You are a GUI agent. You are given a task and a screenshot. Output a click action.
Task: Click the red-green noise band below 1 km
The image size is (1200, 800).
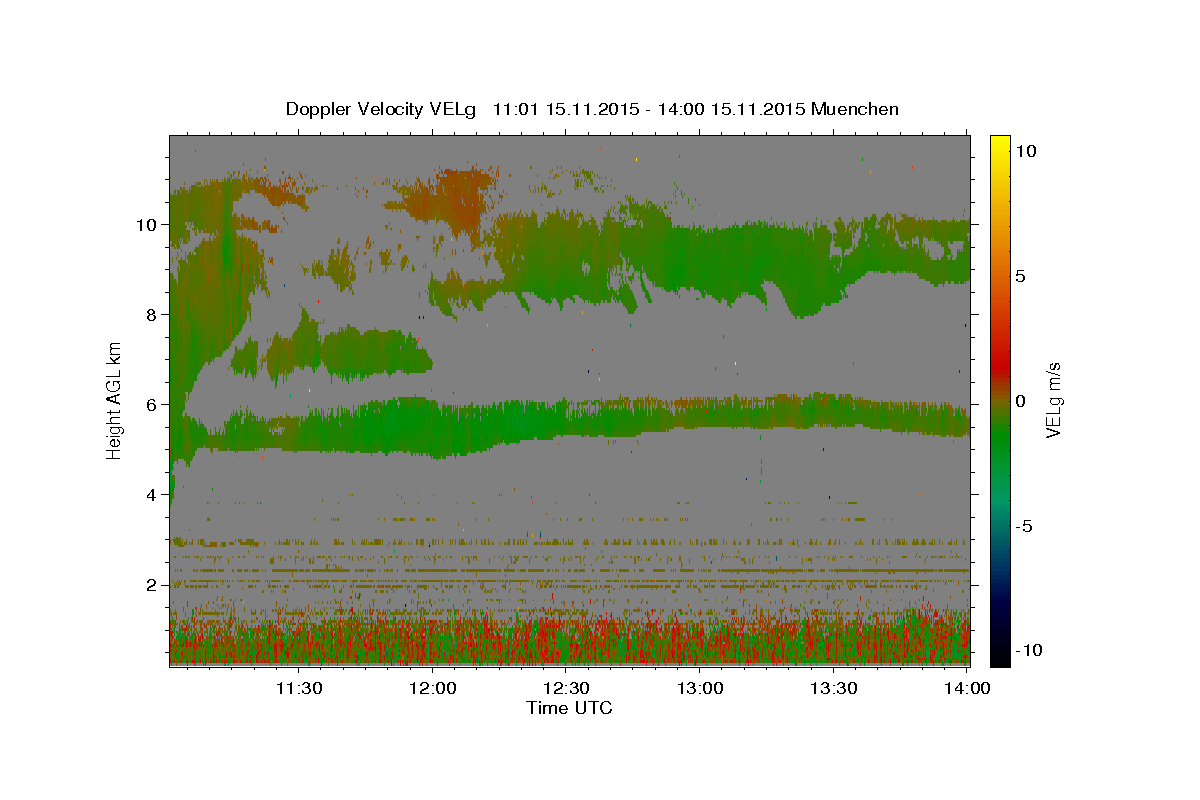point(570,640)
